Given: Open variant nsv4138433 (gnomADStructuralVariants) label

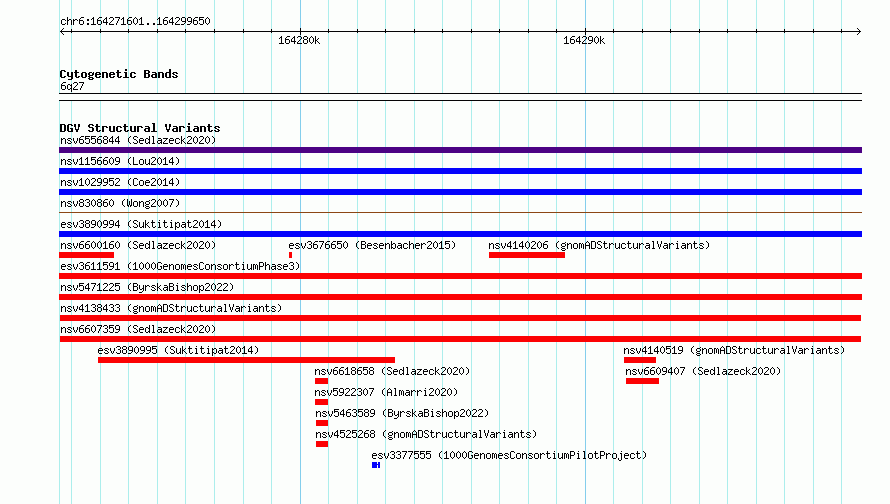Looking at the screenshot, I should [171, 308].
